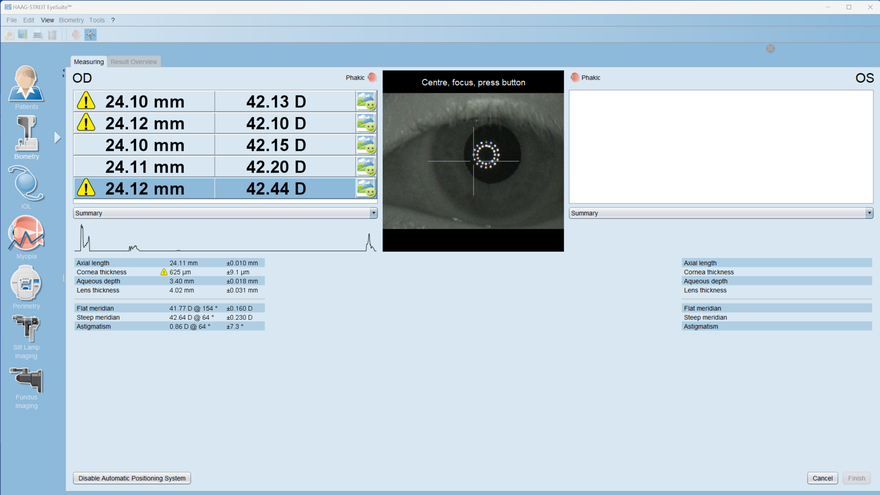Select the 24.11 mm measurement row

coord(225,167)
